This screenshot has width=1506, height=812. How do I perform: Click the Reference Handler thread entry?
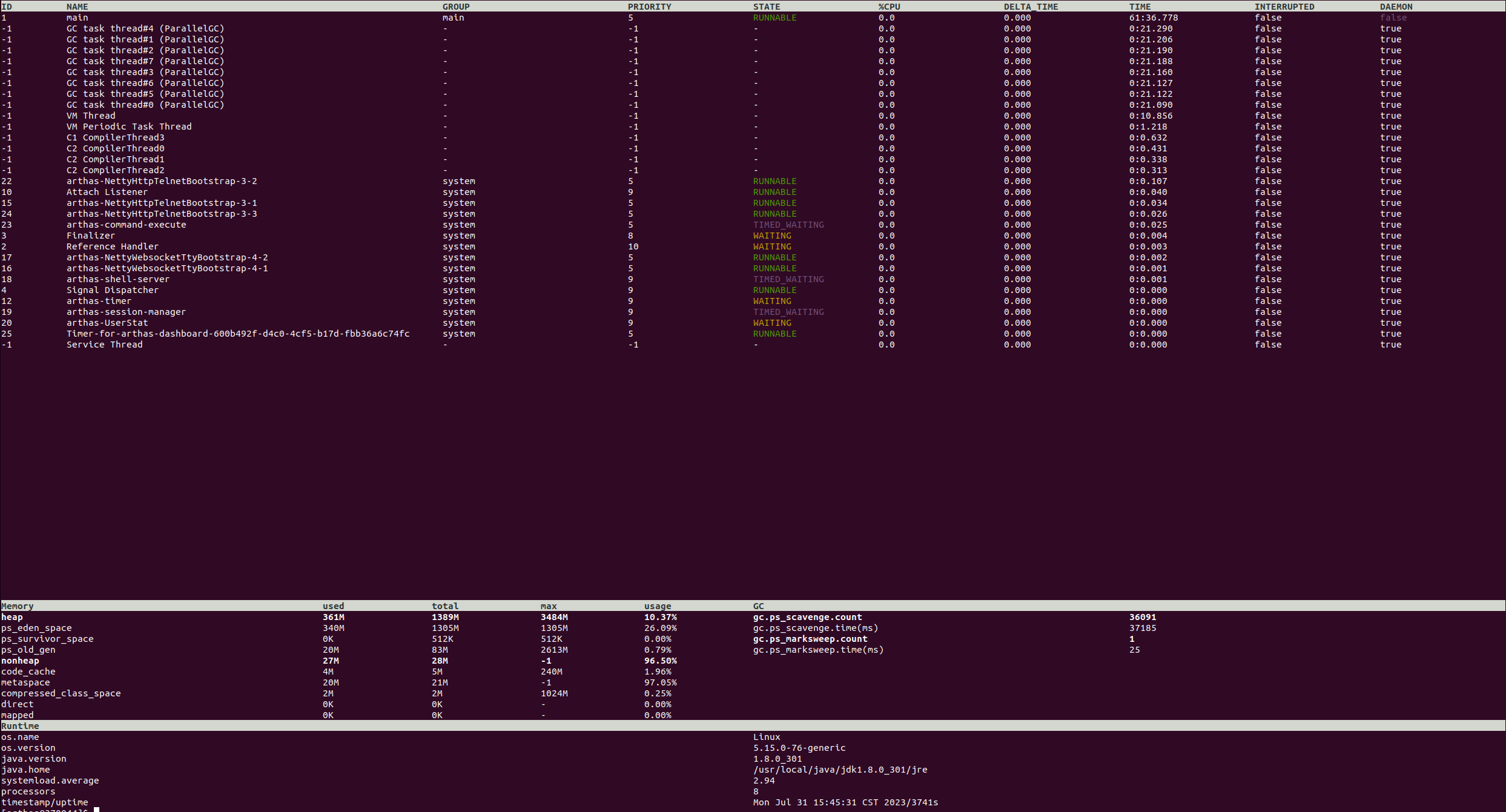112,246
